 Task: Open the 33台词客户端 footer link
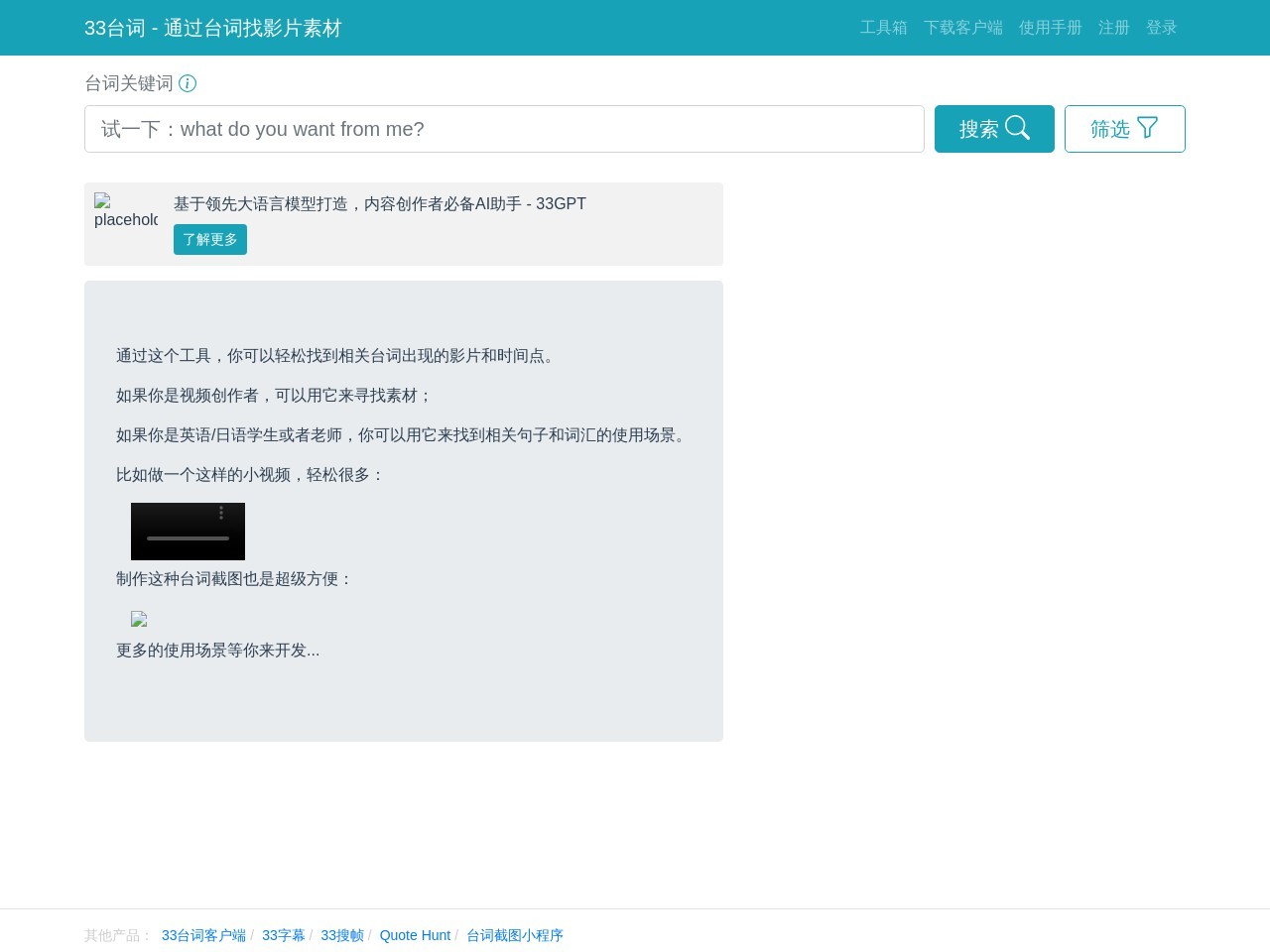pos(203,935)
